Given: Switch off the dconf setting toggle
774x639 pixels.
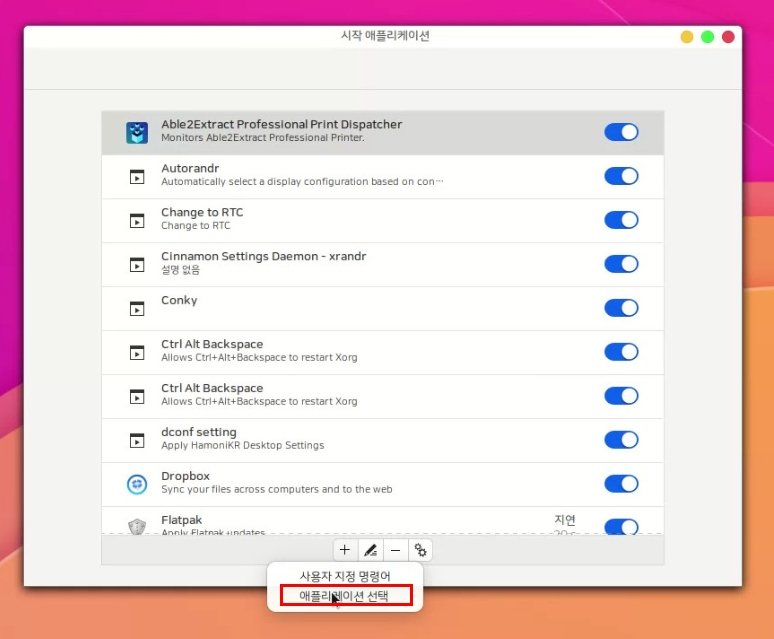Looking at the screenshot, I should [x=621, y=440].
